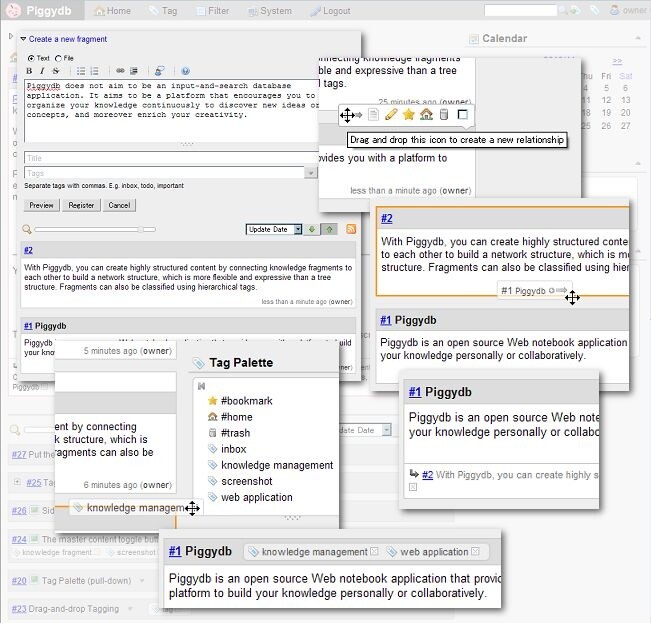The width and height of the screenshot is (651, 623).
Task: Click the rewind-to-root icon in Tag Palette
Action: tap(201, 386)
